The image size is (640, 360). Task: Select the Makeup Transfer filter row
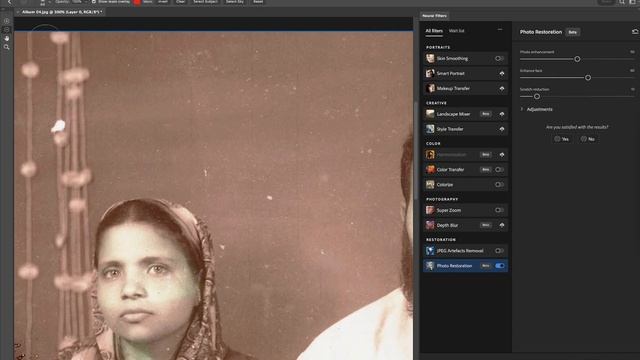tap(465, 88)
